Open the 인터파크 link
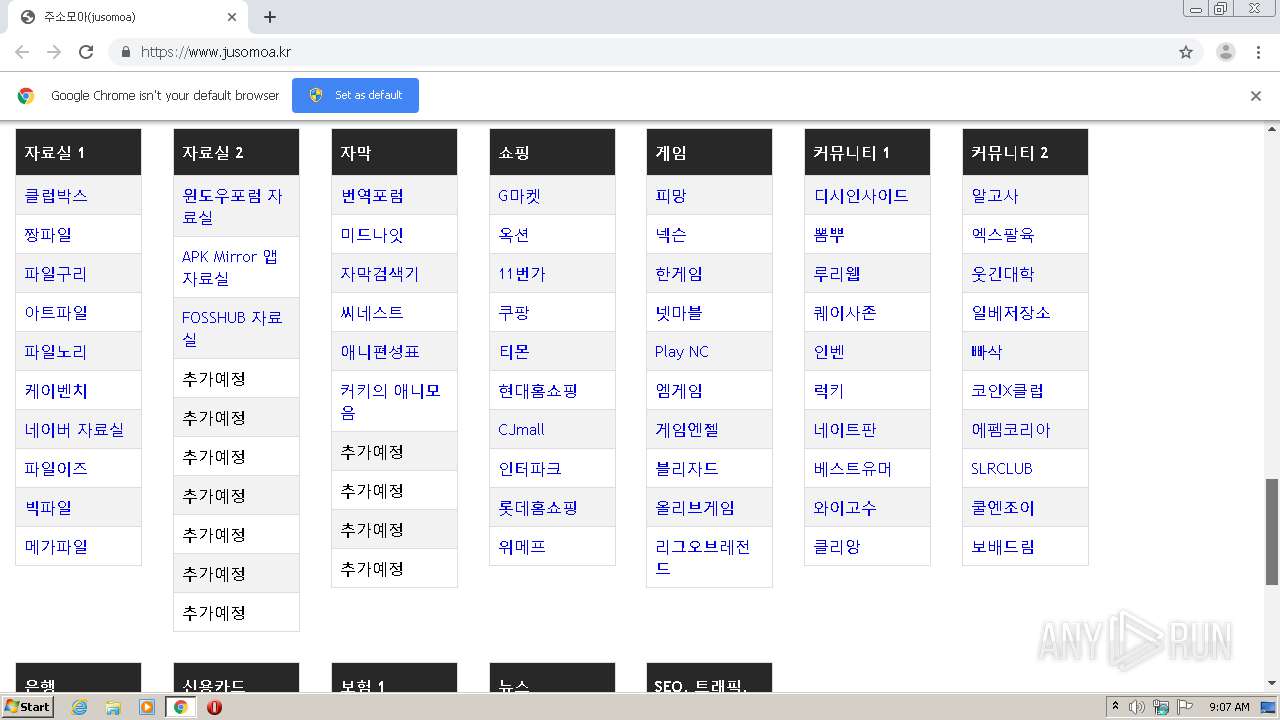The image size is (1280, 720). (x=530, y=469)
